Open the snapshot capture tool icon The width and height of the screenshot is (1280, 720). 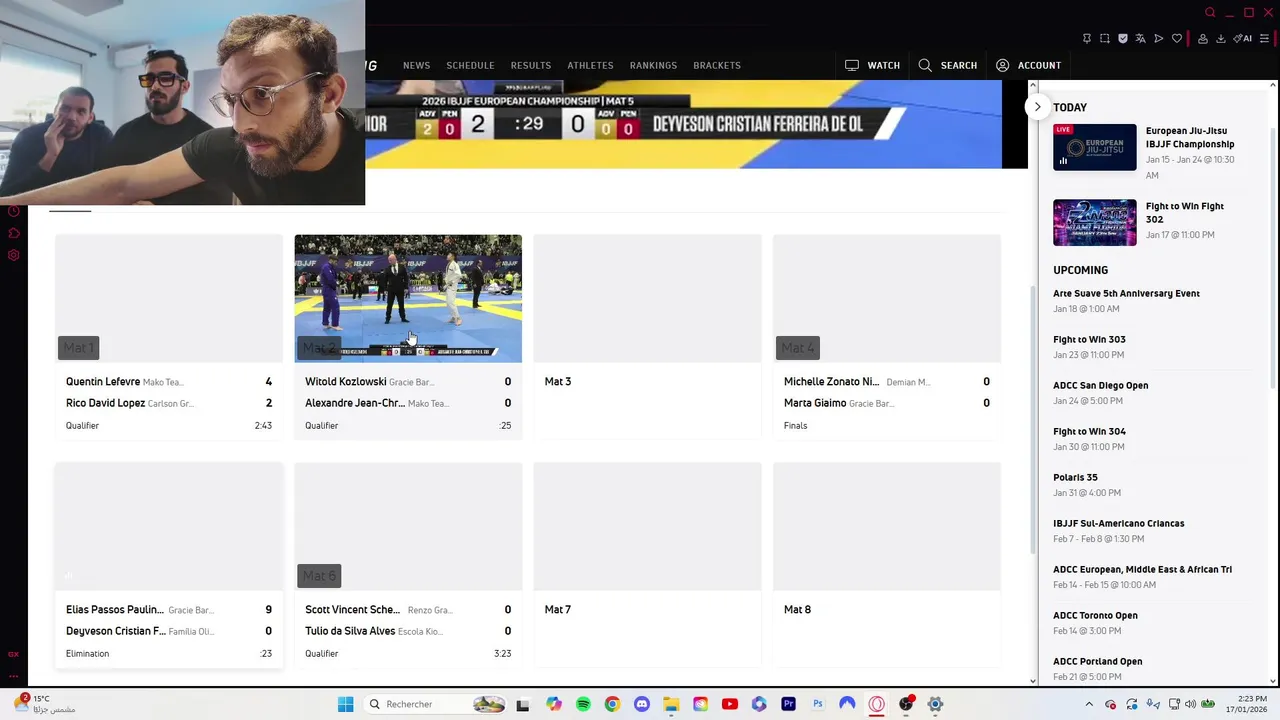pos(1105,39)
